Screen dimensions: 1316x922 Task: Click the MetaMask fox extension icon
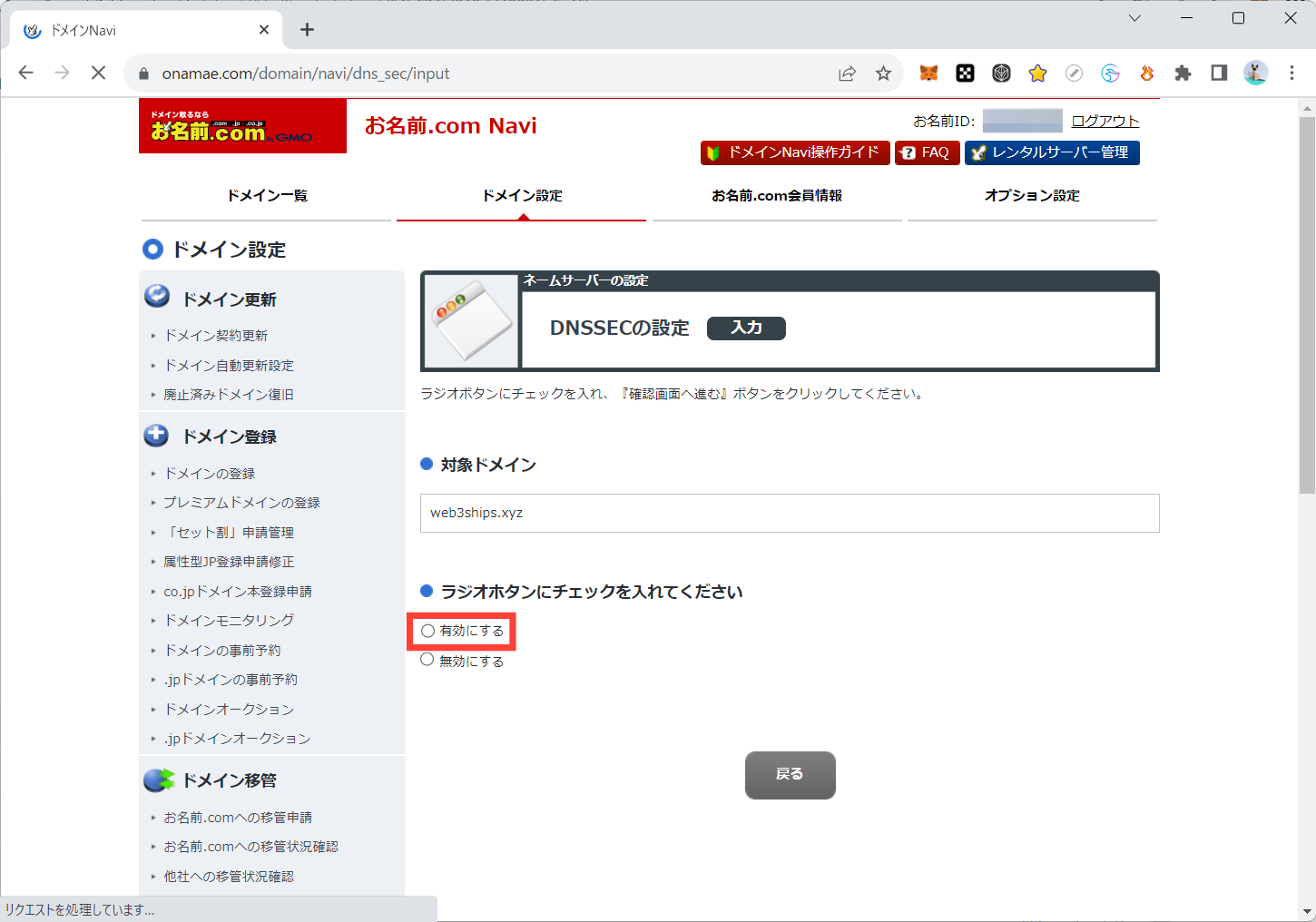(928, 74)
